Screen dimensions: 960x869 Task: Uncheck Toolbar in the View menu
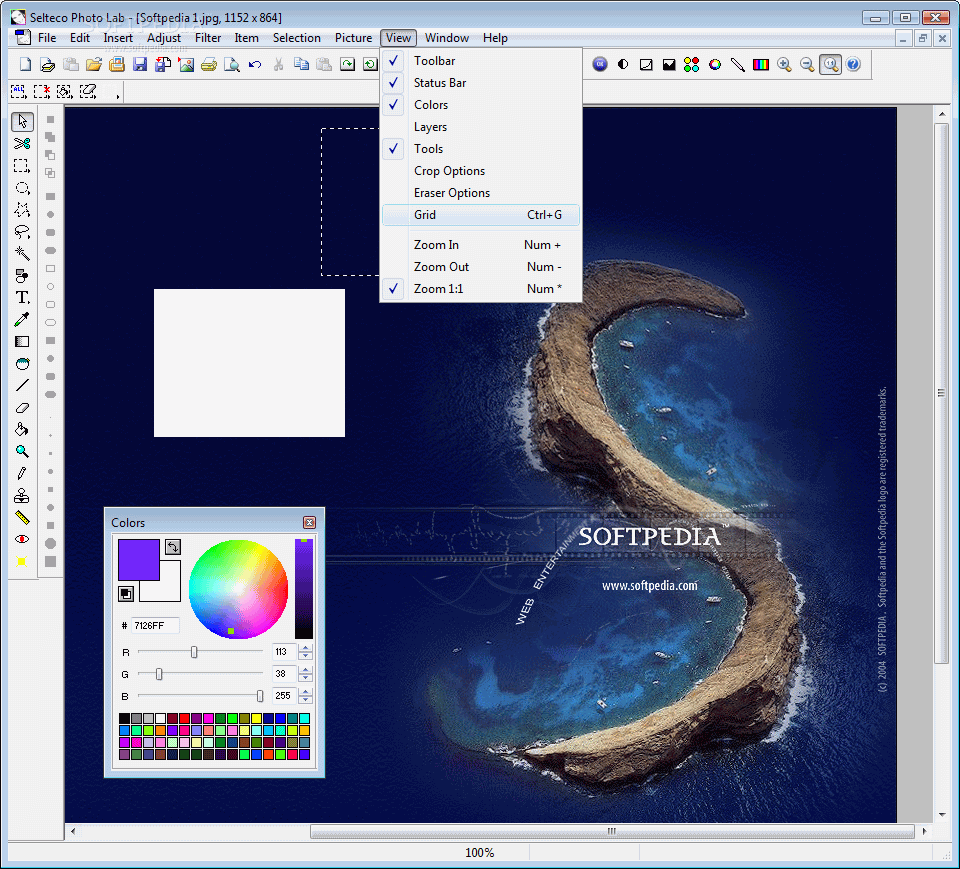(481, 61)
